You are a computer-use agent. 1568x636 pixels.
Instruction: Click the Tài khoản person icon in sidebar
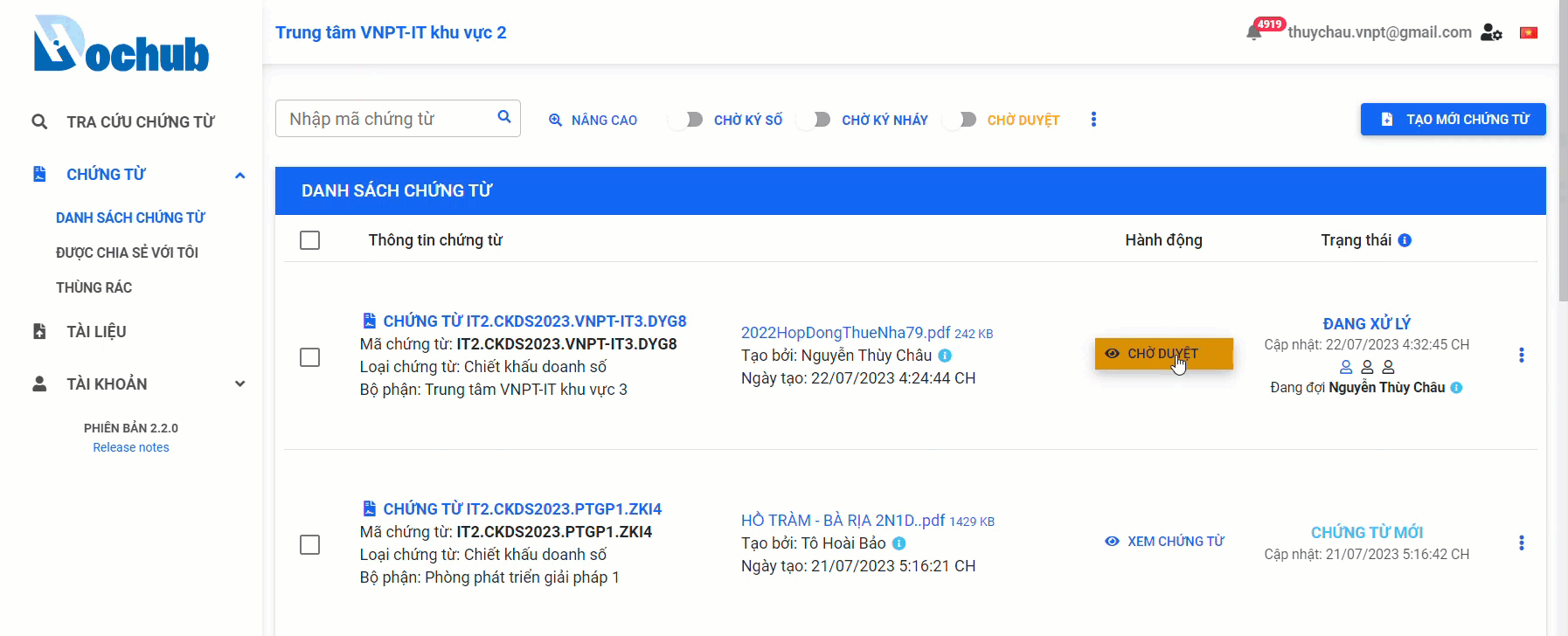click(39, 384)
